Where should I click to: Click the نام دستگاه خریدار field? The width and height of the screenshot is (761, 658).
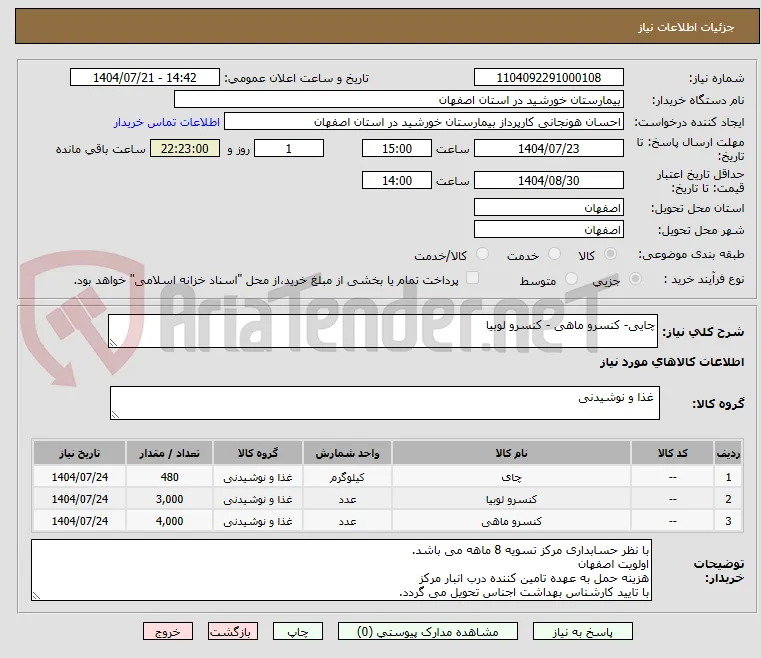pos(398,99)
